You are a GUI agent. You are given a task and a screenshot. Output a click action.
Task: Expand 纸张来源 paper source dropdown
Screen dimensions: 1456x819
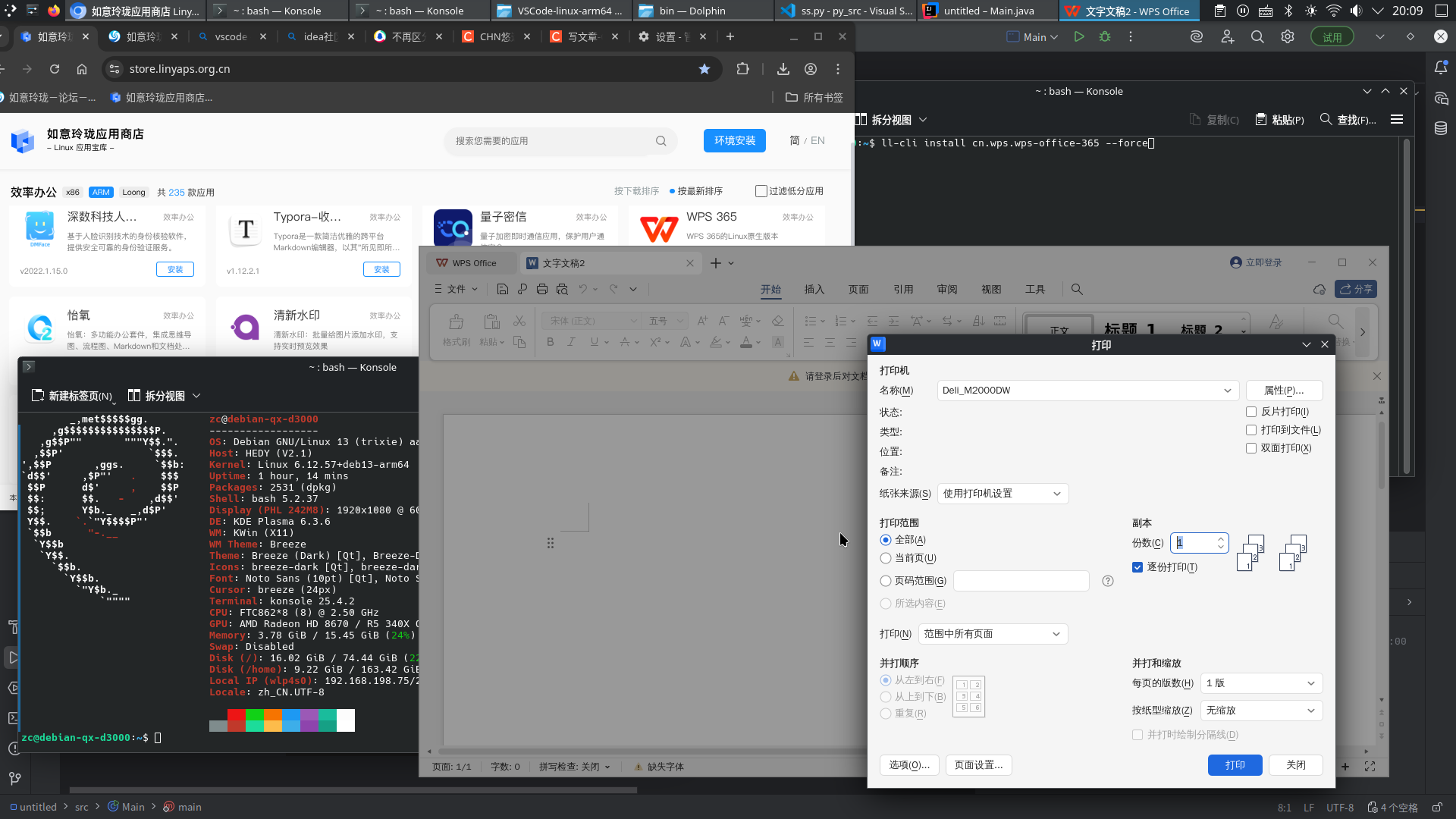[x=1003, y=494]
